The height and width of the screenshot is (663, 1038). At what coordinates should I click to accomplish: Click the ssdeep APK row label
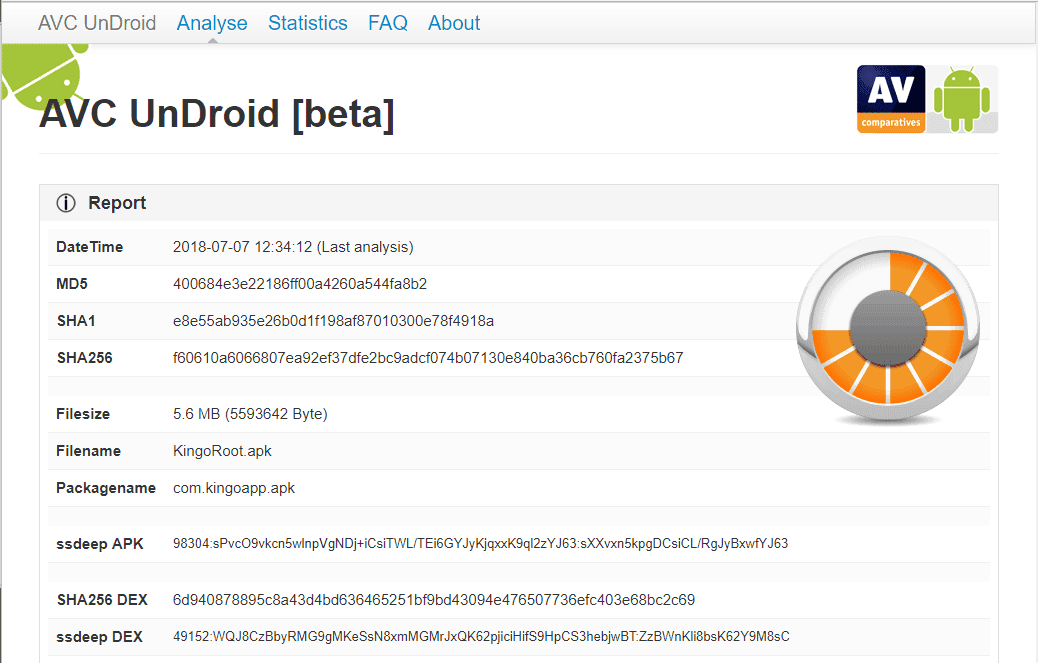coord(100,544)
